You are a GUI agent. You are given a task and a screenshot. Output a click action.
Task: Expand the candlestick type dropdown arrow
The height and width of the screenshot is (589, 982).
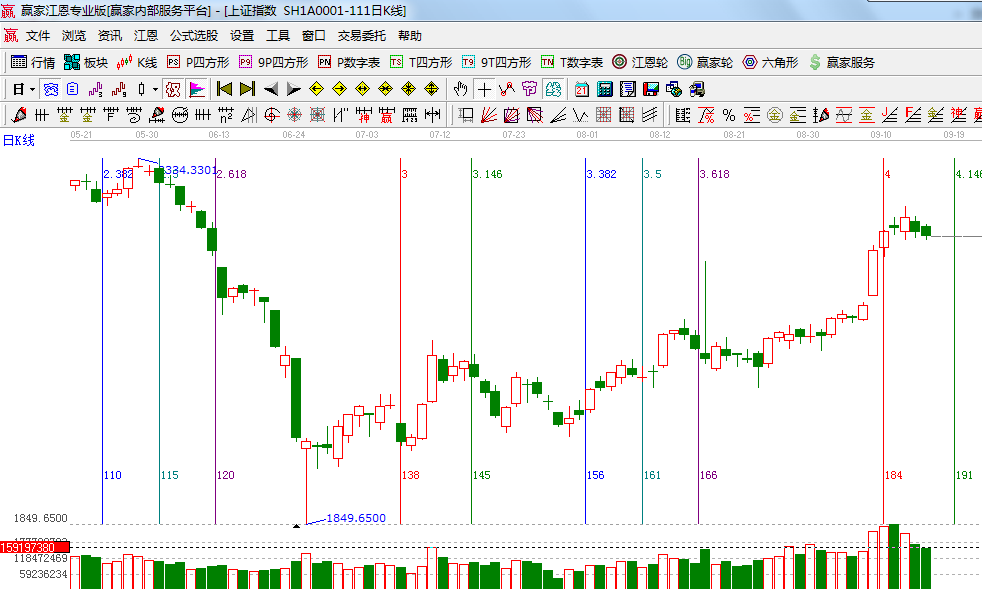pos(155,89)
